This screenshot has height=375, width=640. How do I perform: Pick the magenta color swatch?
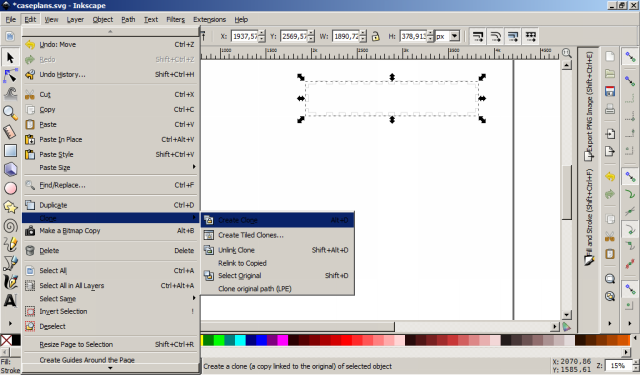pos(283,340)
